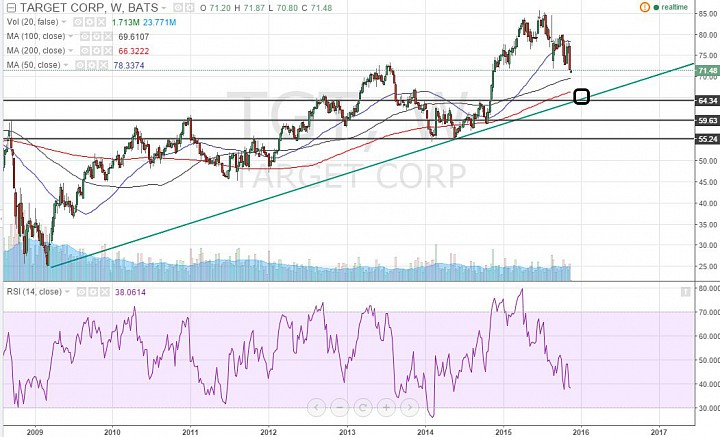This screenshot has width=720, height=437.
Task: Hide the RSI (14, close) indicator
Action: point(81,292)
